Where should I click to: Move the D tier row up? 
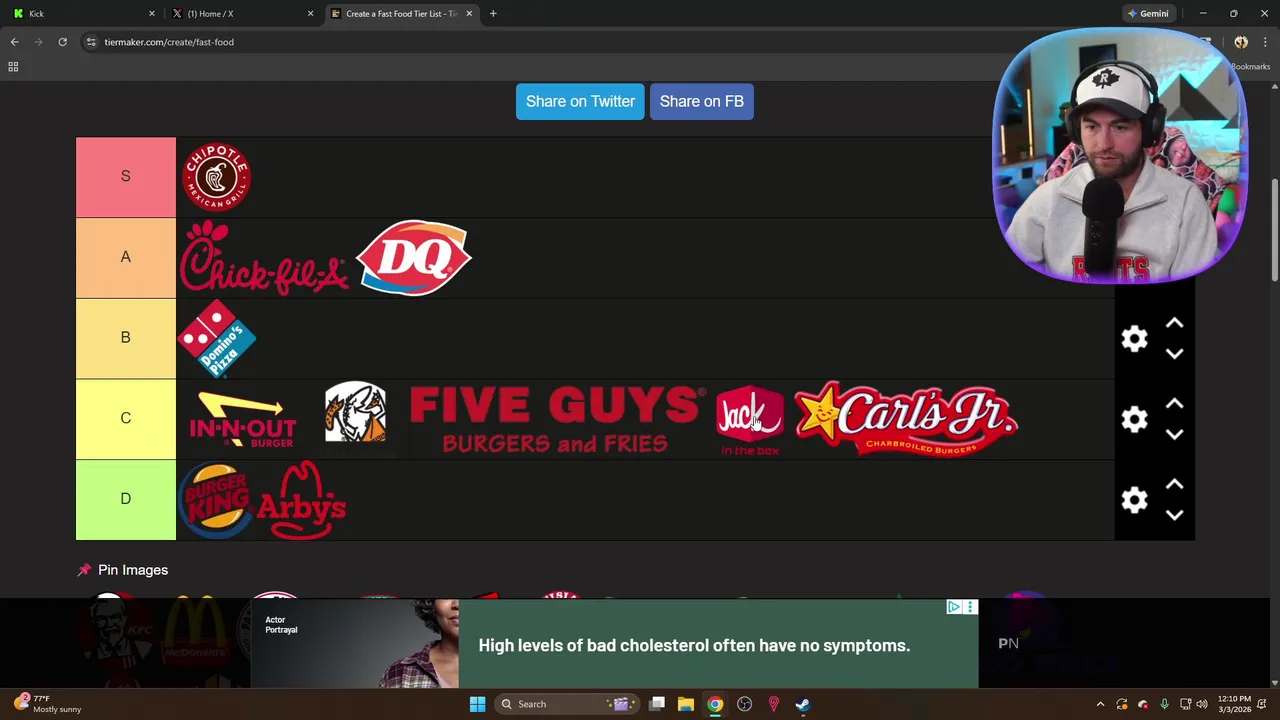pyautogui.click(x=1174, y=484)
